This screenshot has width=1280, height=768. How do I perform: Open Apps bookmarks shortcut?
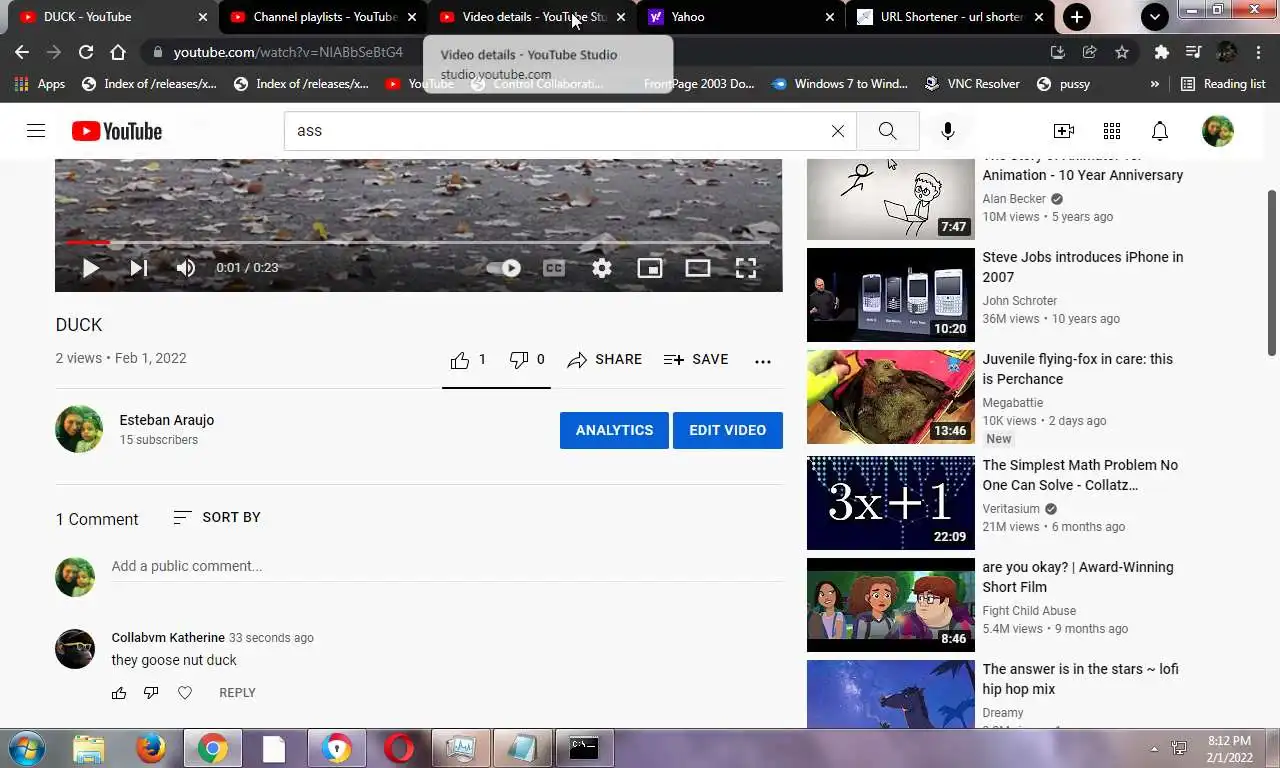click(40, 84)
